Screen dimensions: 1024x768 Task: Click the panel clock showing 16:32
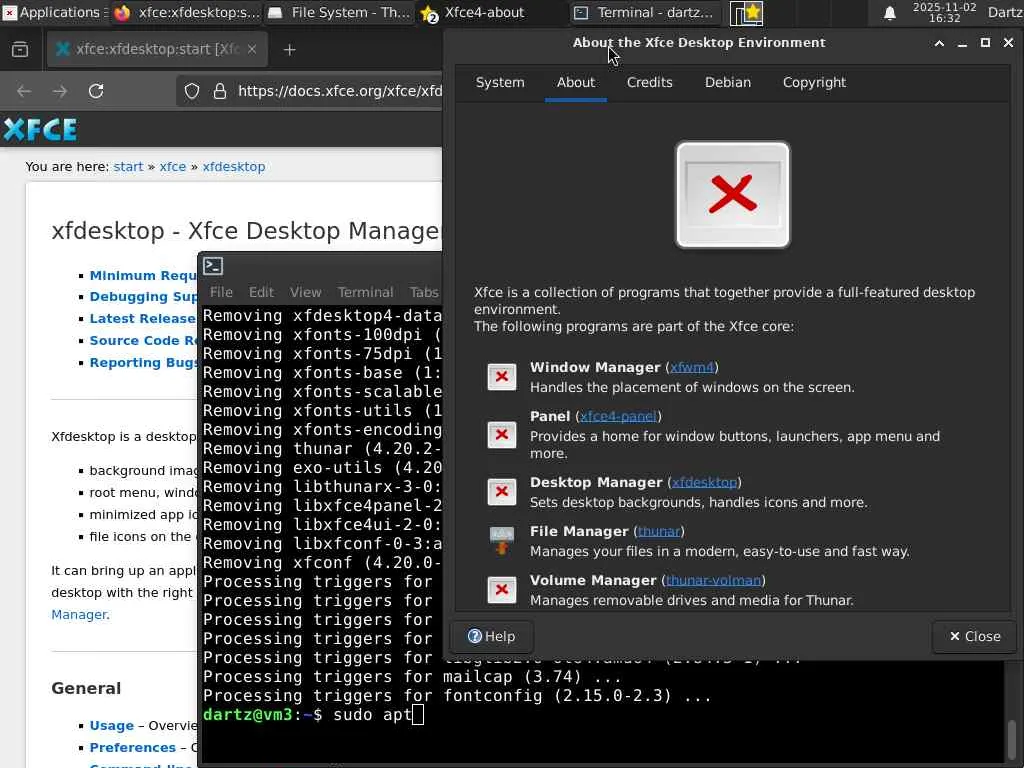pos(944,12)
